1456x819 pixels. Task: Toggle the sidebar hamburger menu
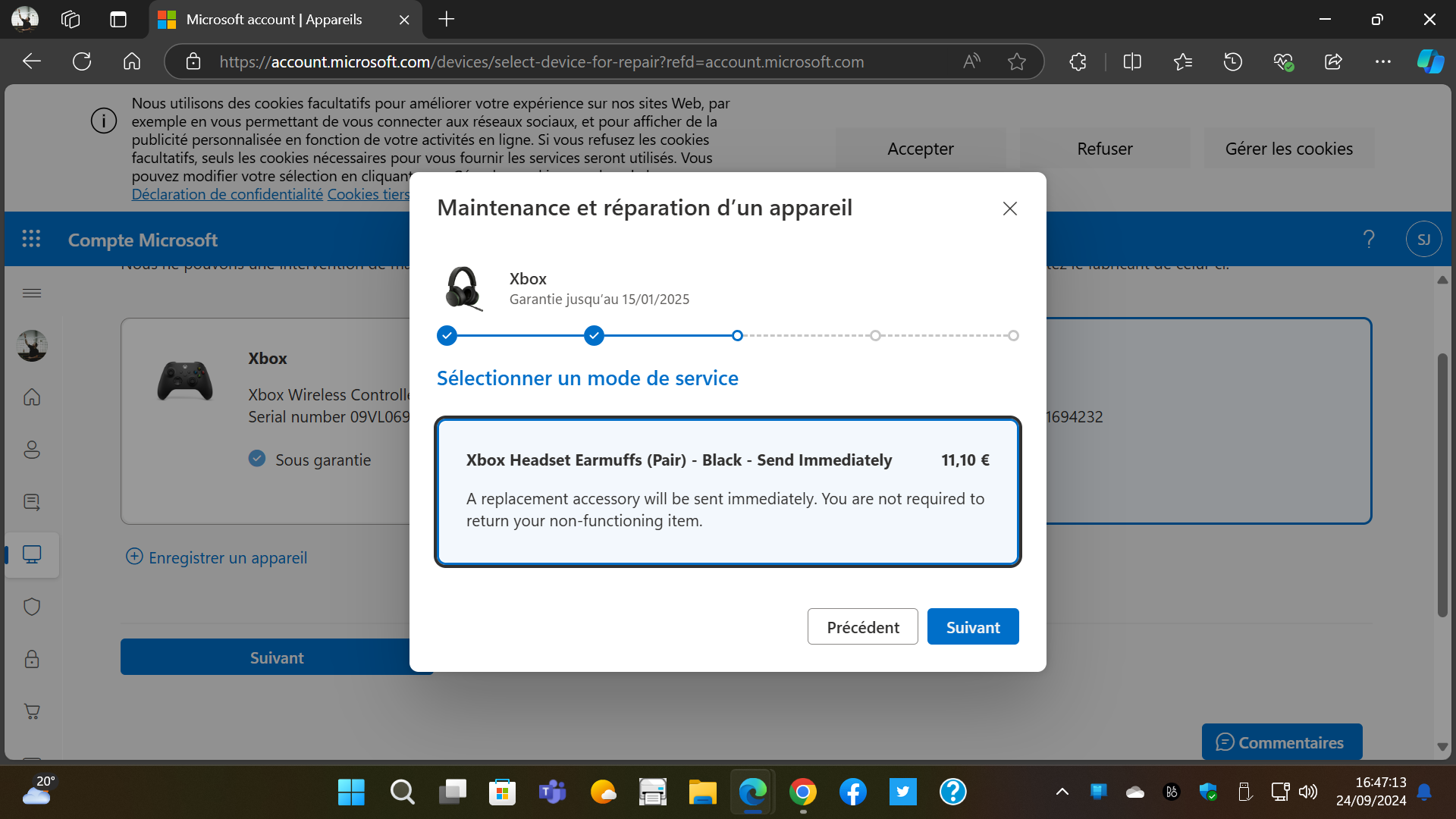point(32,293)
